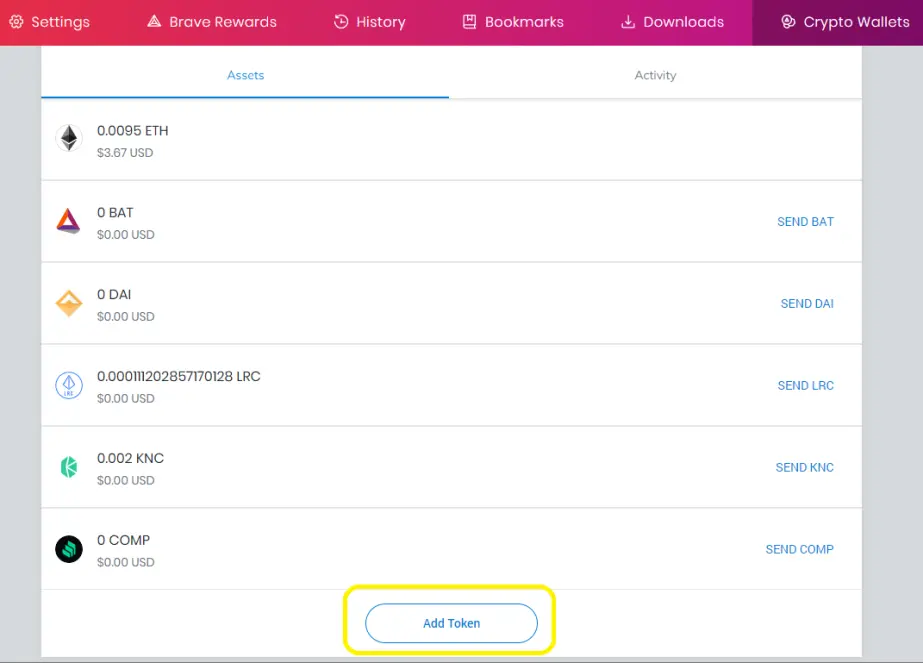Go to the History page
Image resolution: width=923 pixels, height=663 pixels.
[x=370, y=22]
